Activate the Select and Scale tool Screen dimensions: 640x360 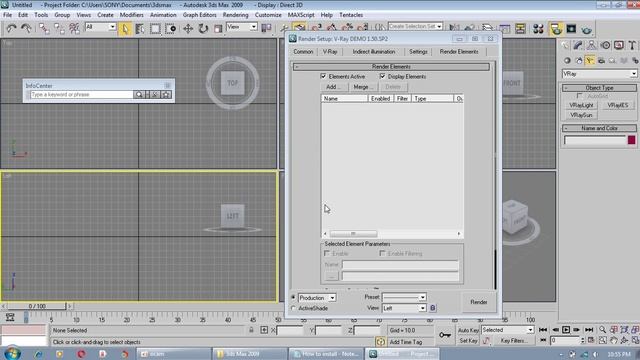(x=218, y=29)
